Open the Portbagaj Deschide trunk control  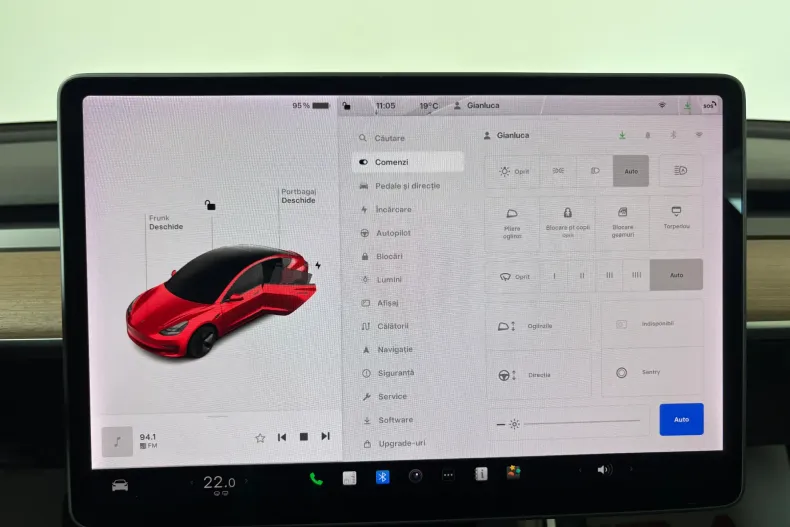coord(298,196)
